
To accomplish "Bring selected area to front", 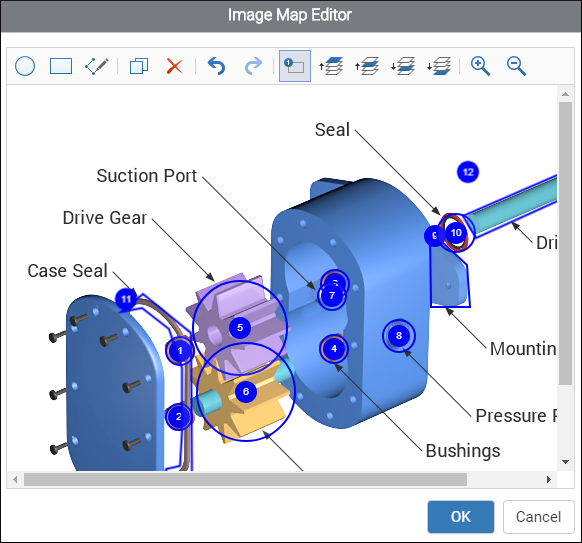I will (x=331, y=66).
